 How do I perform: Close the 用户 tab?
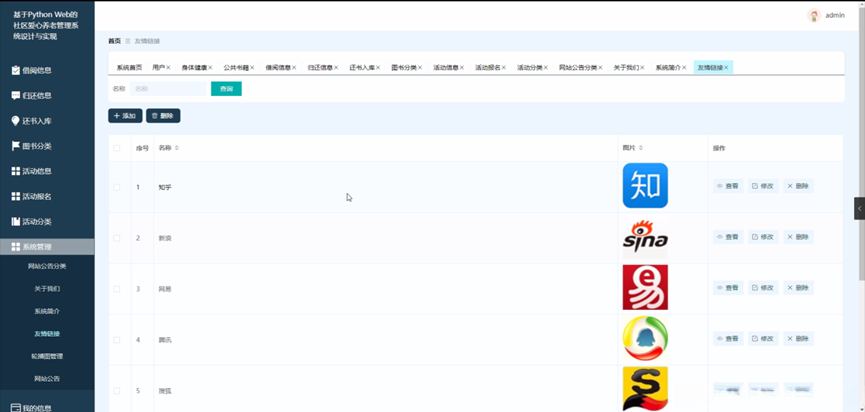click(x=168, y=68)
